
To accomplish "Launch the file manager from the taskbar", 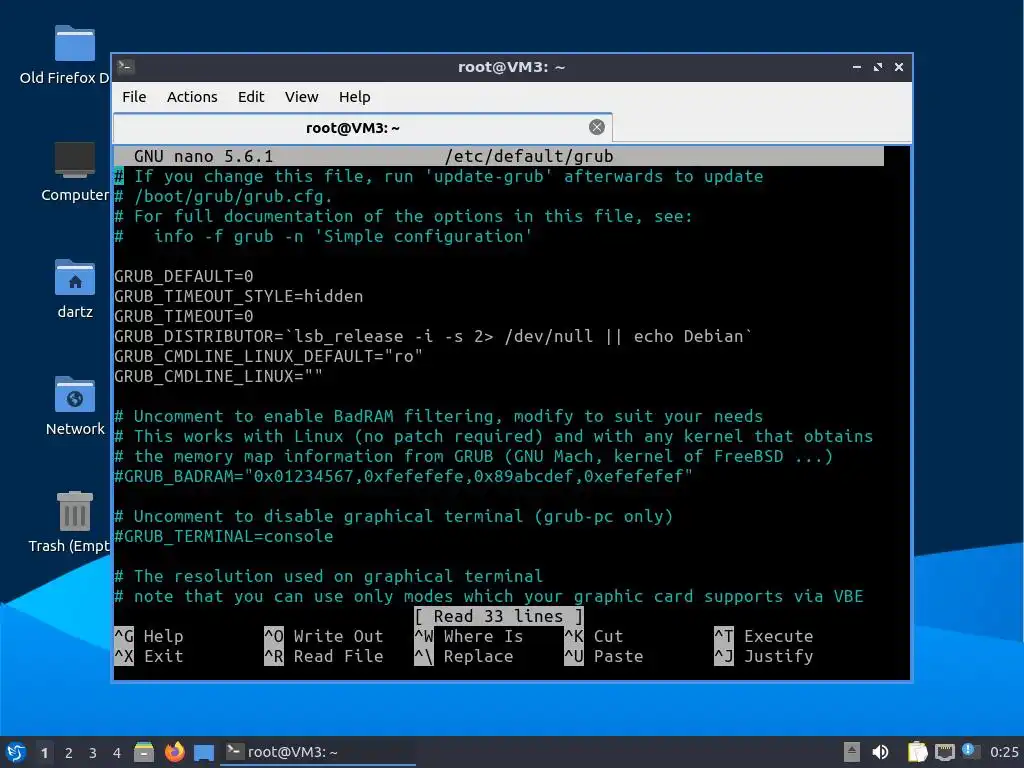I will coord(144,752).
